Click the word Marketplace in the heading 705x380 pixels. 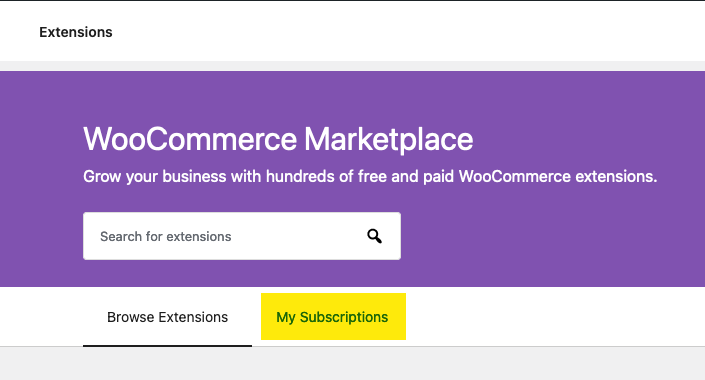coord(388,139)
